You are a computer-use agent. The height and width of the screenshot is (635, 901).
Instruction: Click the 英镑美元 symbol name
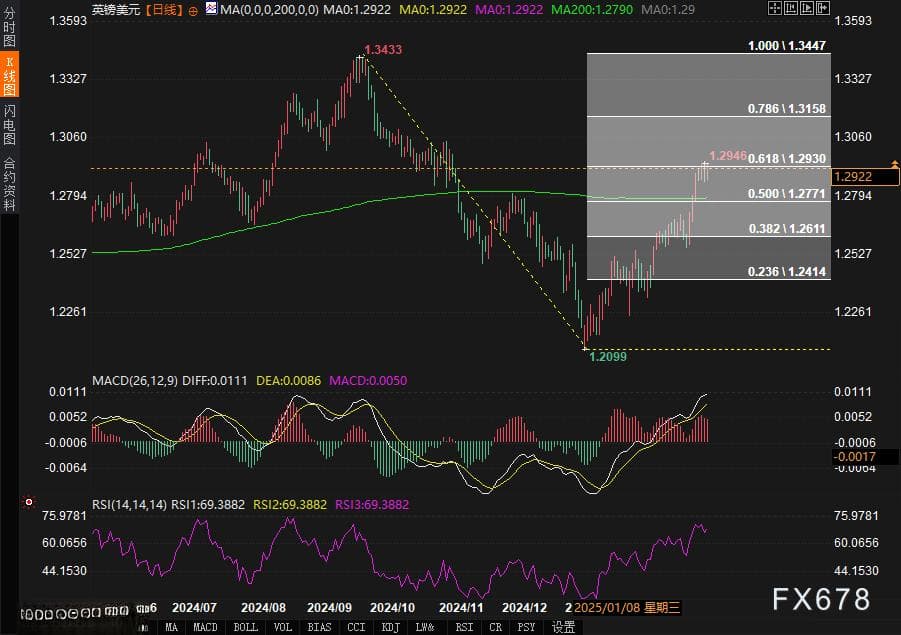pyautogui.click(x=116, y=10)
